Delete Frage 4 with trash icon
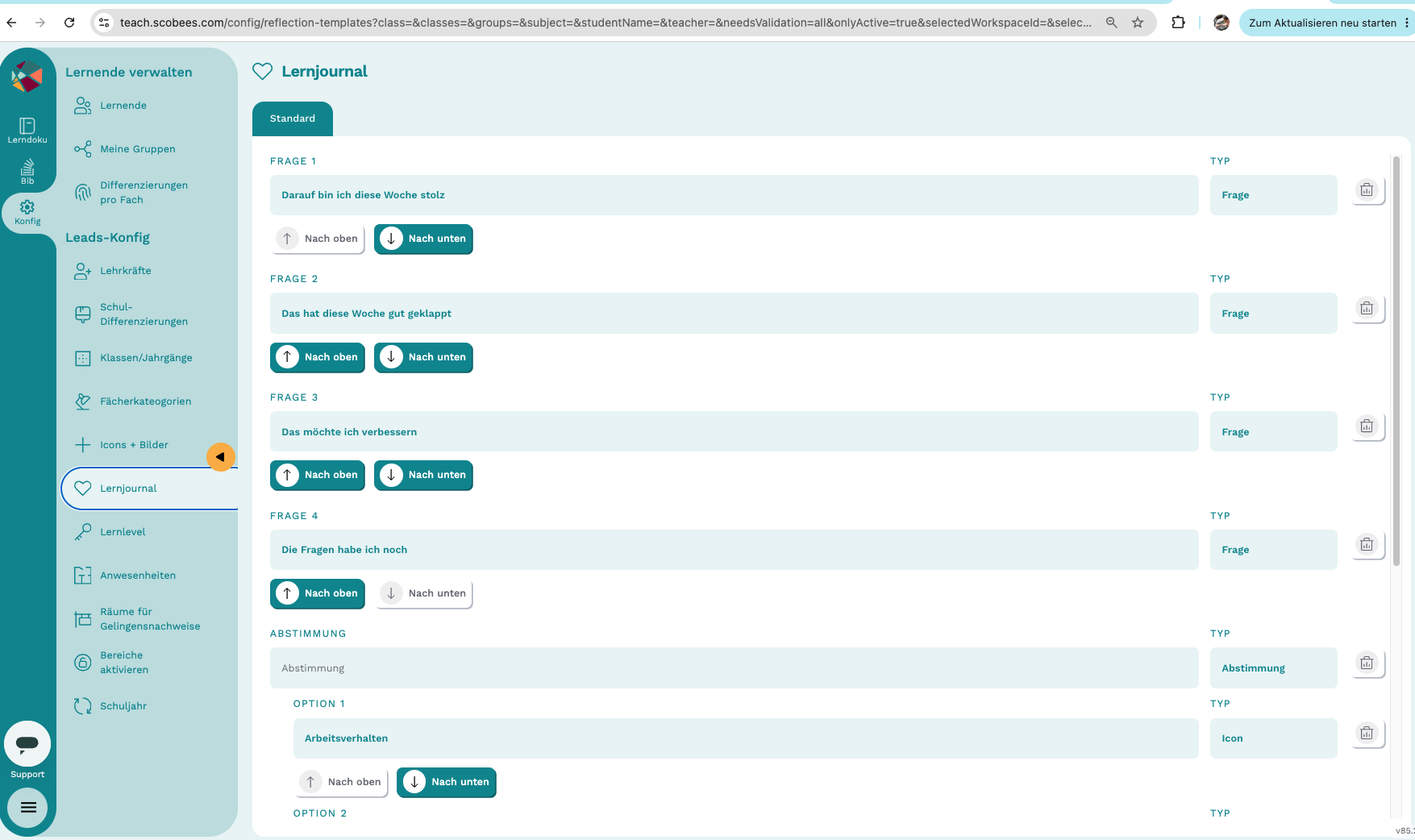Screen dimensions: 1415x840 click(x=1367, y=545)
